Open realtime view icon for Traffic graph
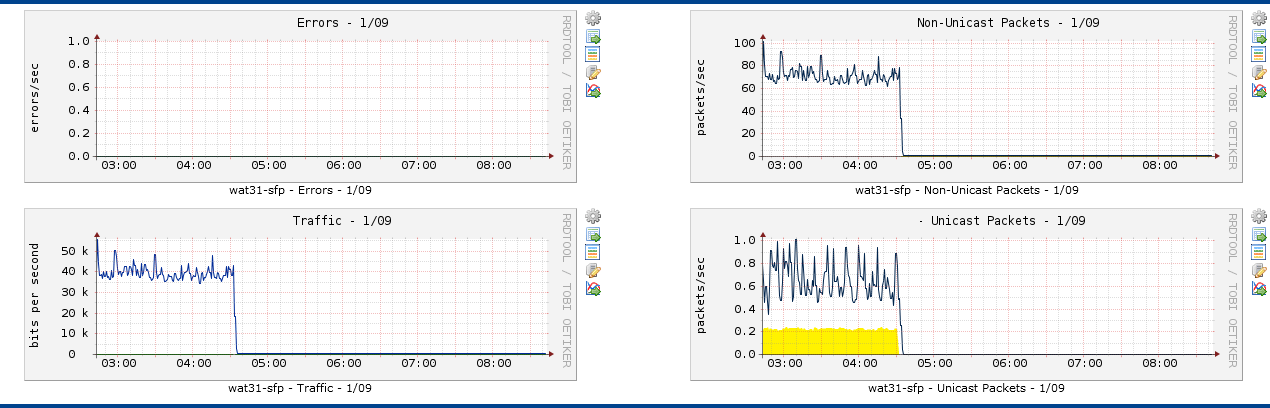This screenshot has width=1270, height=408. (x=593, y=288)
